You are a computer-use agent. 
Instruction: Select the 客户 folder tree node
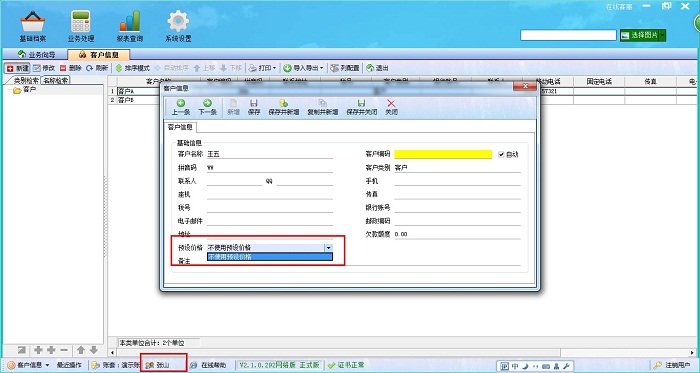click(25, 90)
